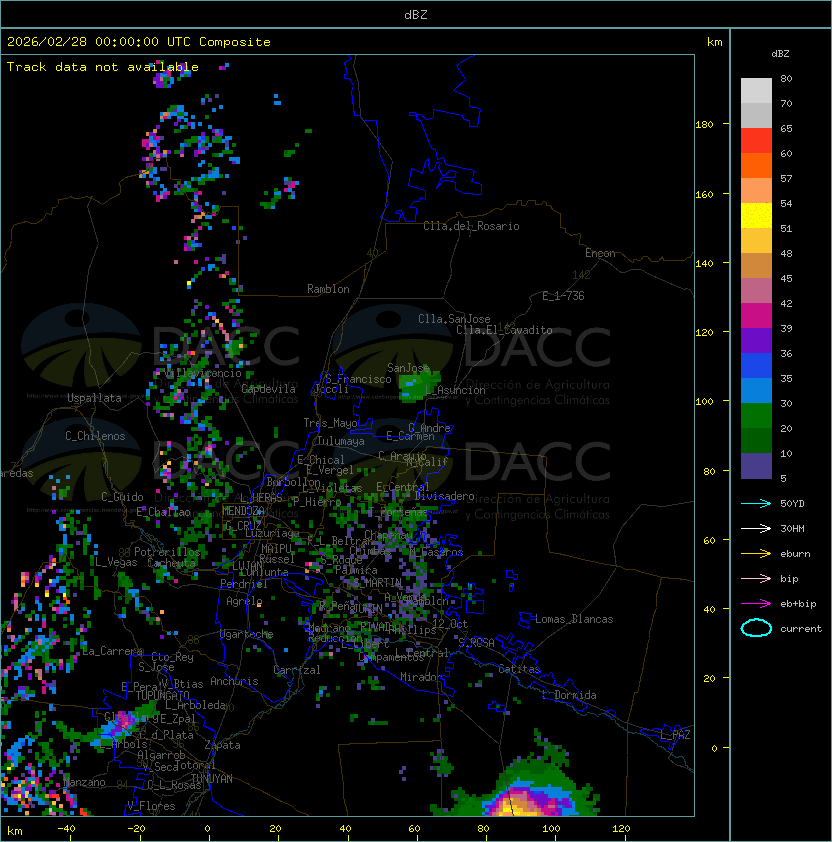Click the 'Track data not available' message
The height and width of the screenshot is (842, 832).
[103, 67]
